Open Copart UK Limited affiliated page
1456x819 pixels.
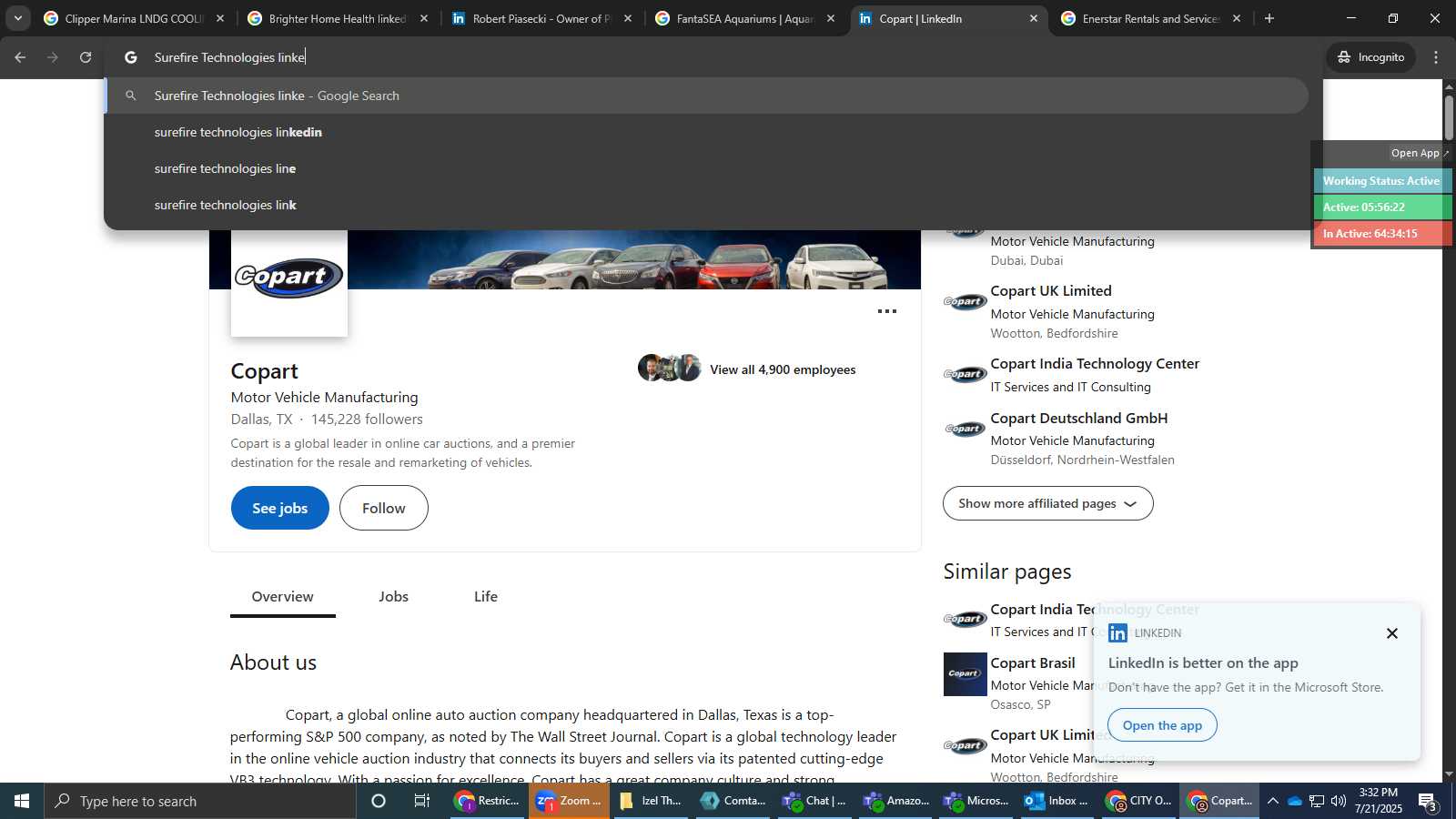(1051, 291)
